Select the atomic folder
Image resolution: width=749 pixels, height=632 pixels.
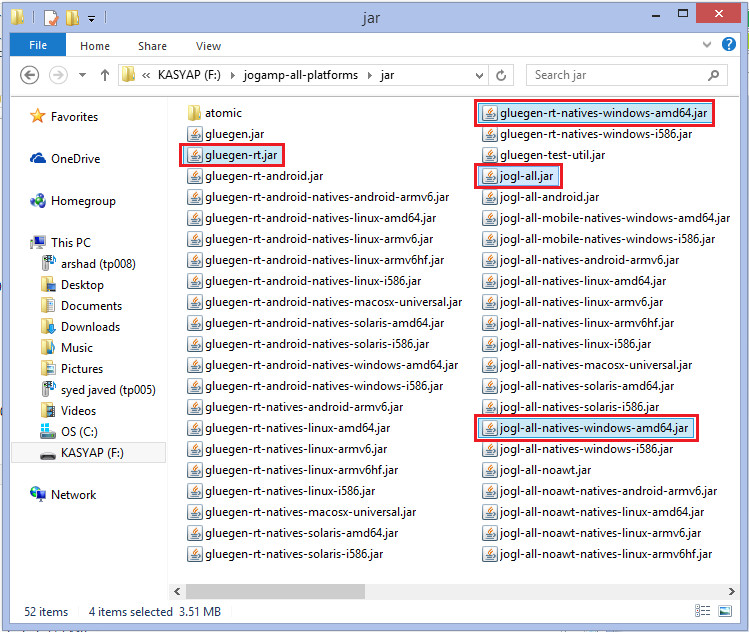[223, 113]
